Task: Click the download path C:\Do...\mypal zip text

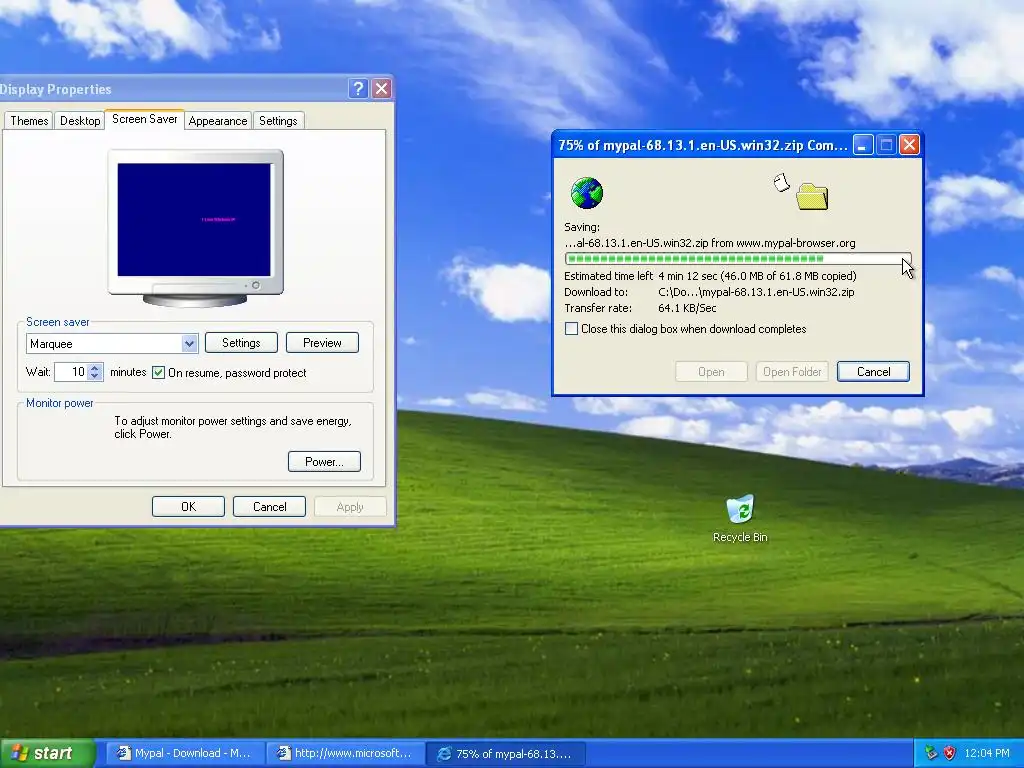Action: click(x=756, y=292)
